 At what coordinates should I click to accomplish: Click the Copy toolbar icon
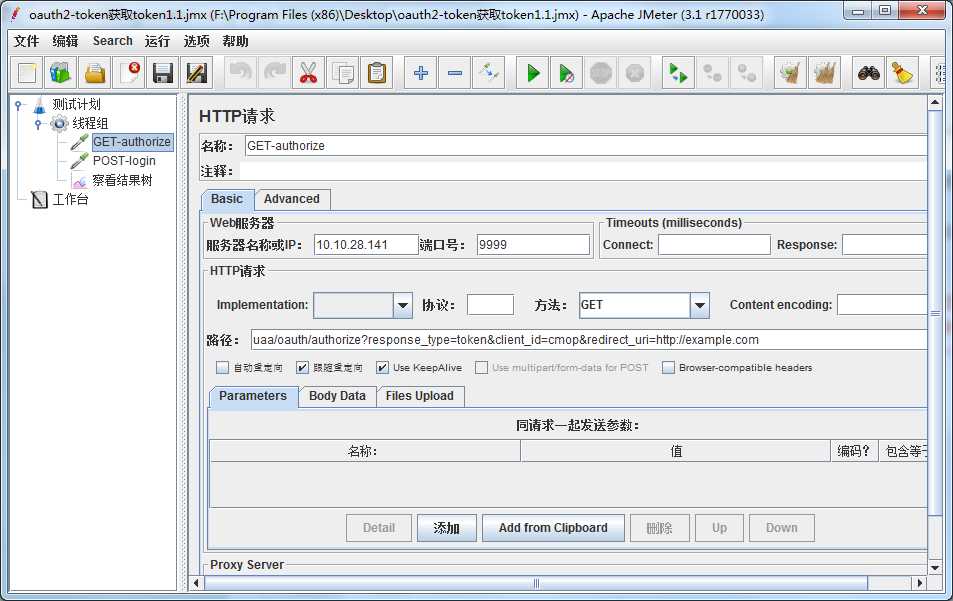(343, 73)
